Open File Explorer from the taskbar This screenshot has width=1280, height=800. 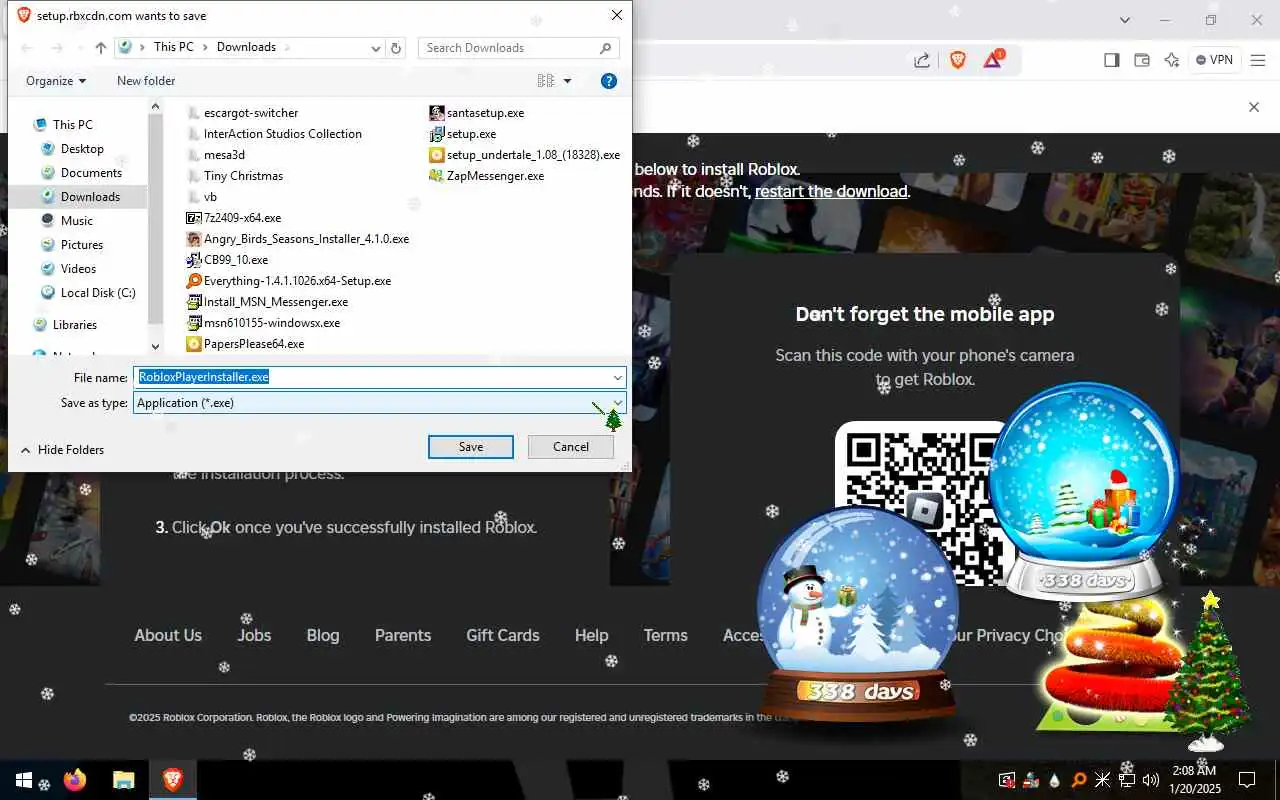click(123, 780)
